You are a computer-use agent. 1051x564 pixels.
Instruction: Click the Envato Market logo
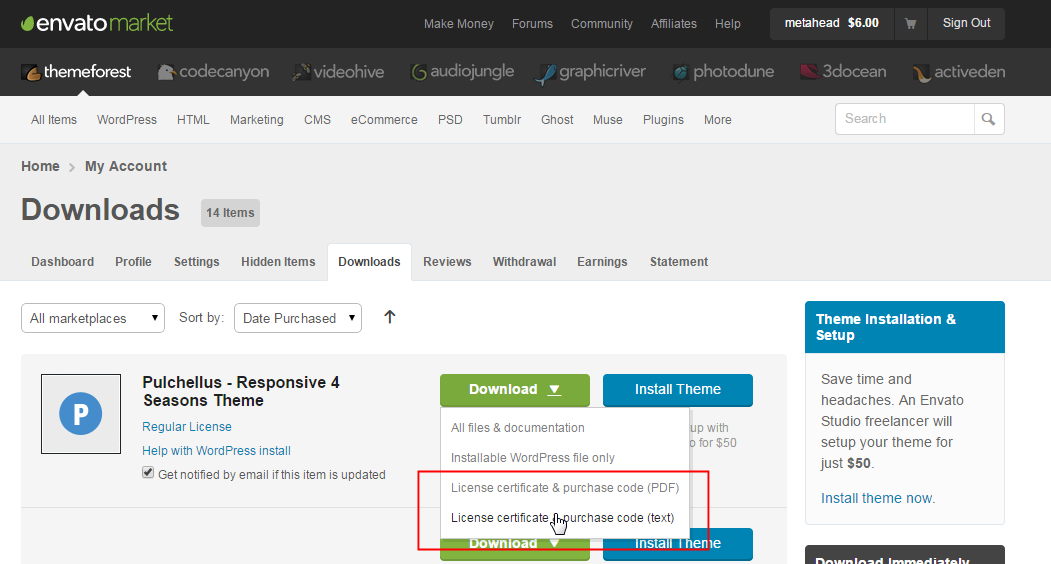[97, 23]
